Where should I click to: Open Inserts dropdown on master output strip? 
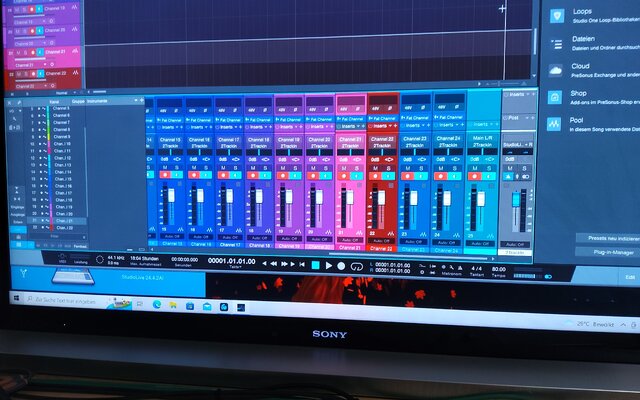click(527, 94)
